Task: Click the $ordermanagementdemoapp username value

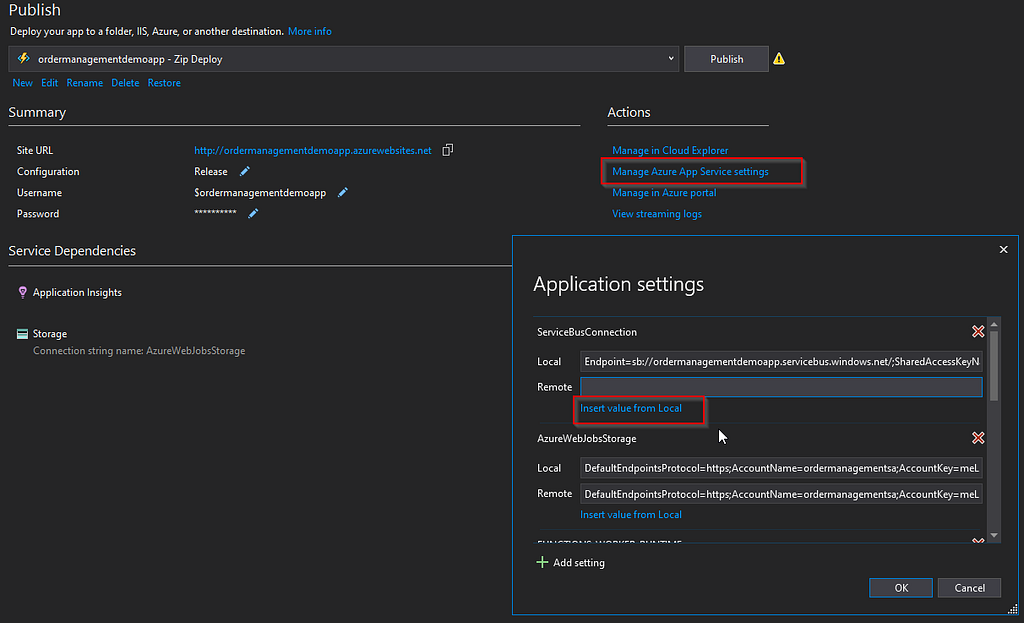Action: 260,193
